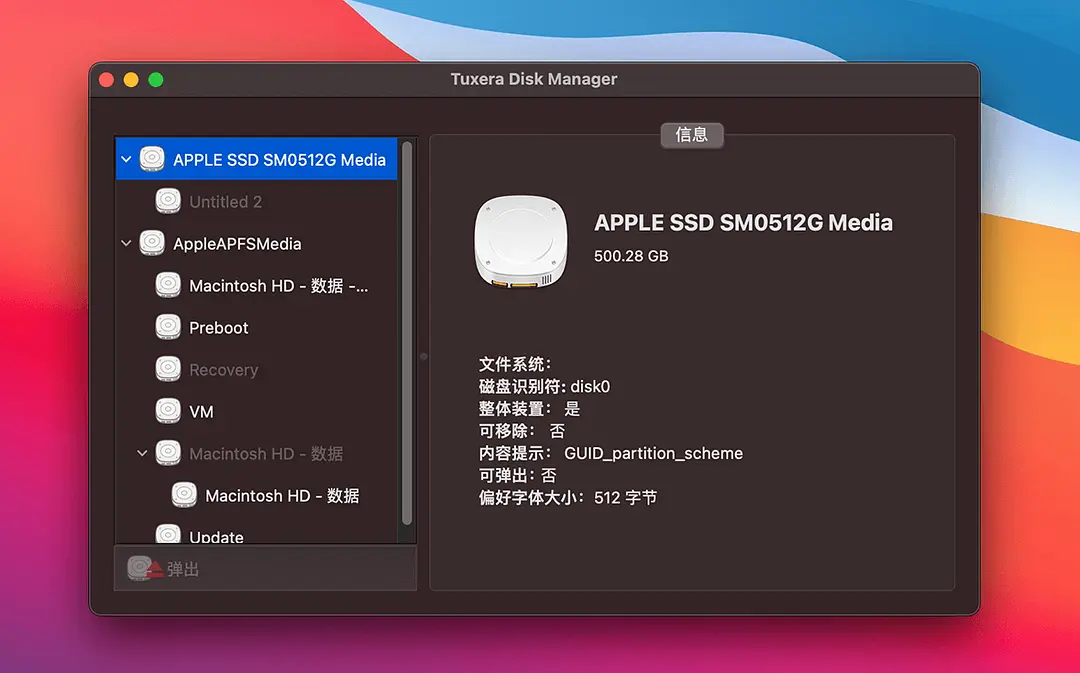Image resolution: width=1080 pixels, height=673 pixels.
Task: Click the 可弹出: 否 line
Action: [x=517, y=475]
